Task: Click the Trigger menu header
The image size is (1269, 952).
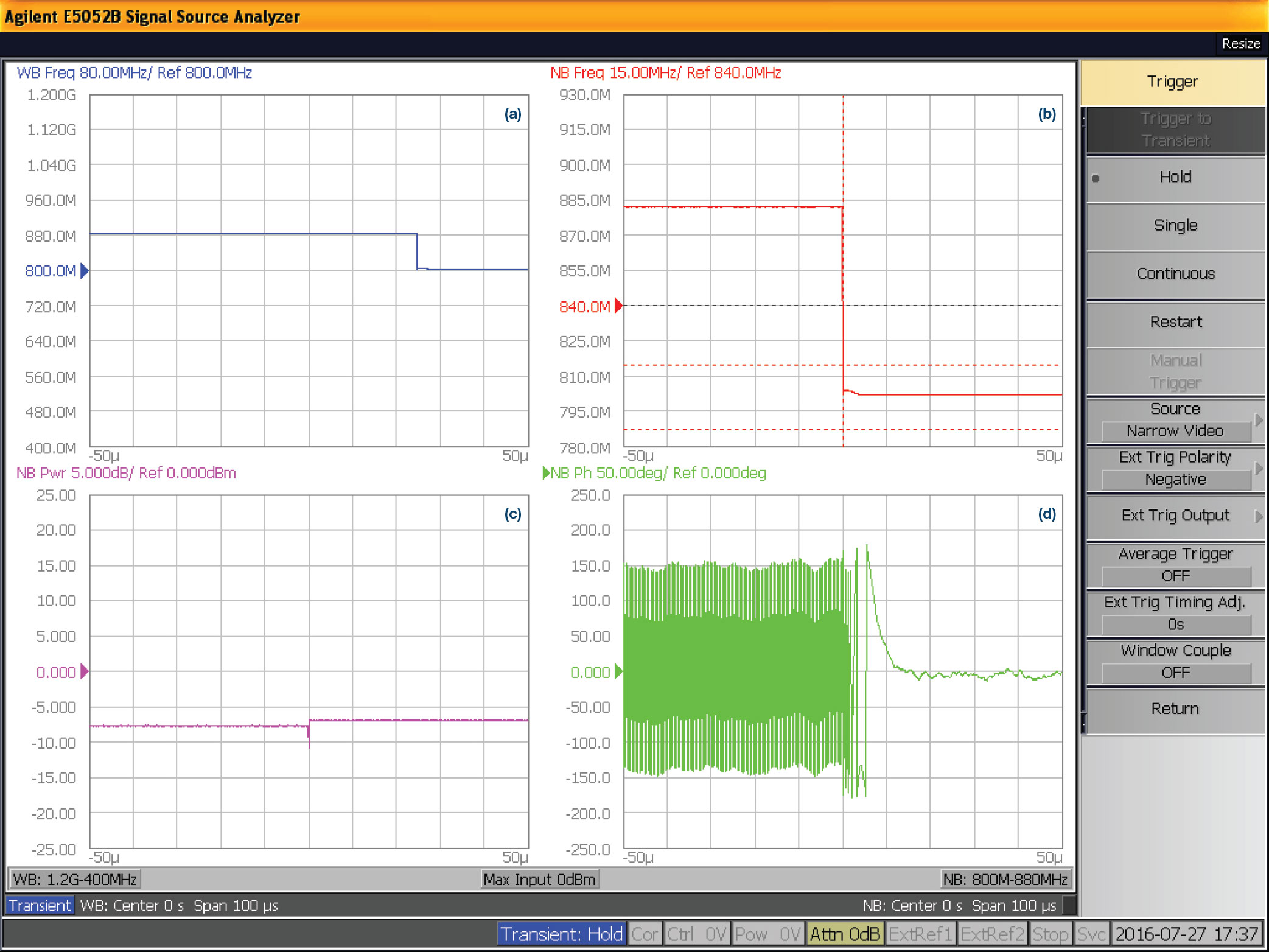Action: point(1172,82)
